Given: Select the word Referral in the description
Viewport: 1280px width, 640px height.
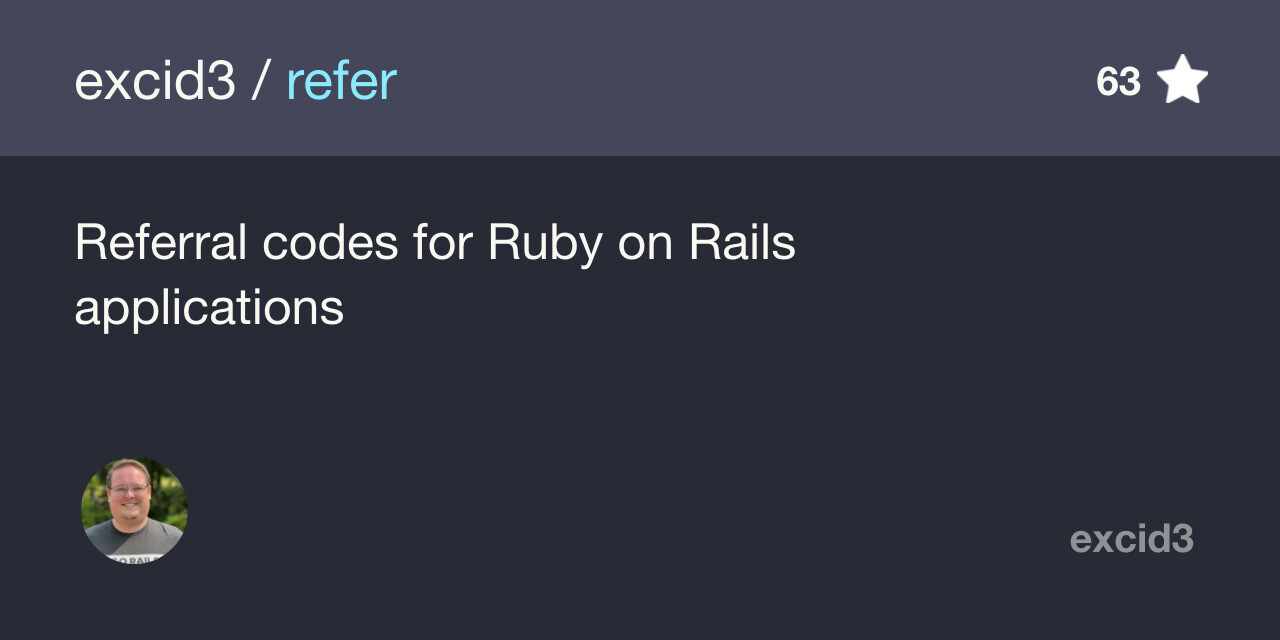Looking at the screenshot, I should pos(161,242).
